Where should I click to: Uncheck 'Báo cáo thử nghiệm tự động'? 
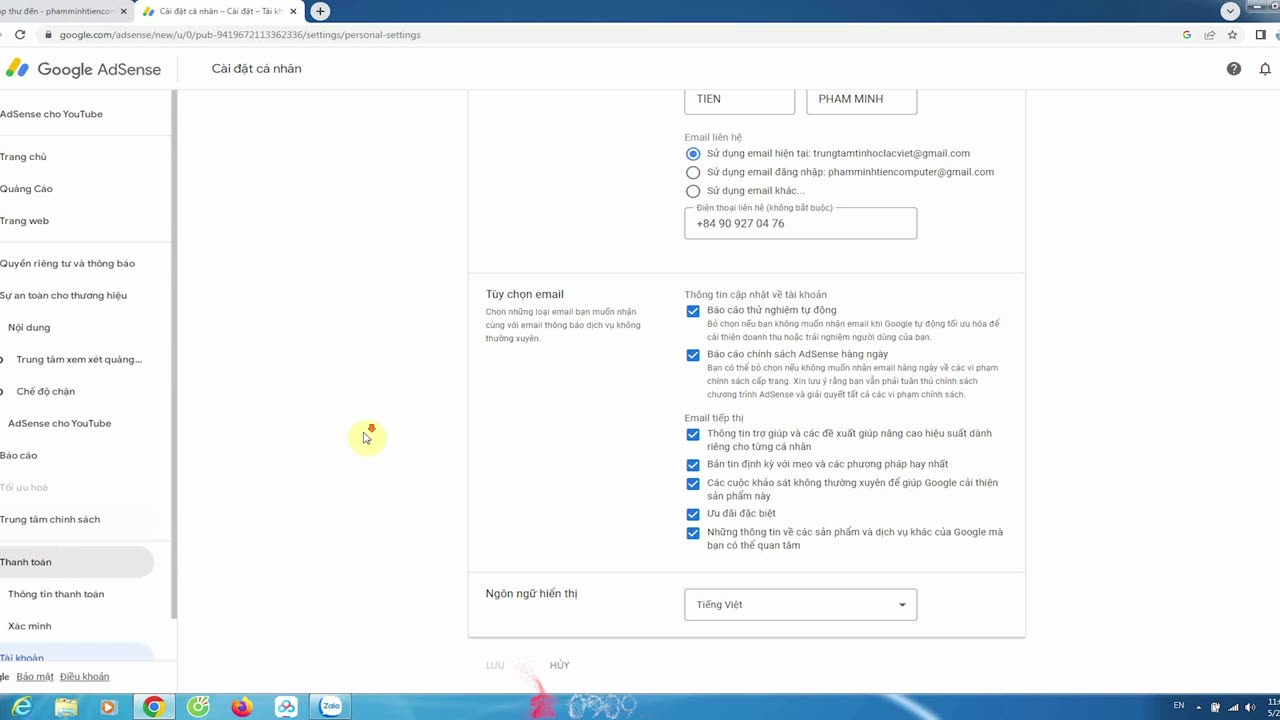[693, 311]
